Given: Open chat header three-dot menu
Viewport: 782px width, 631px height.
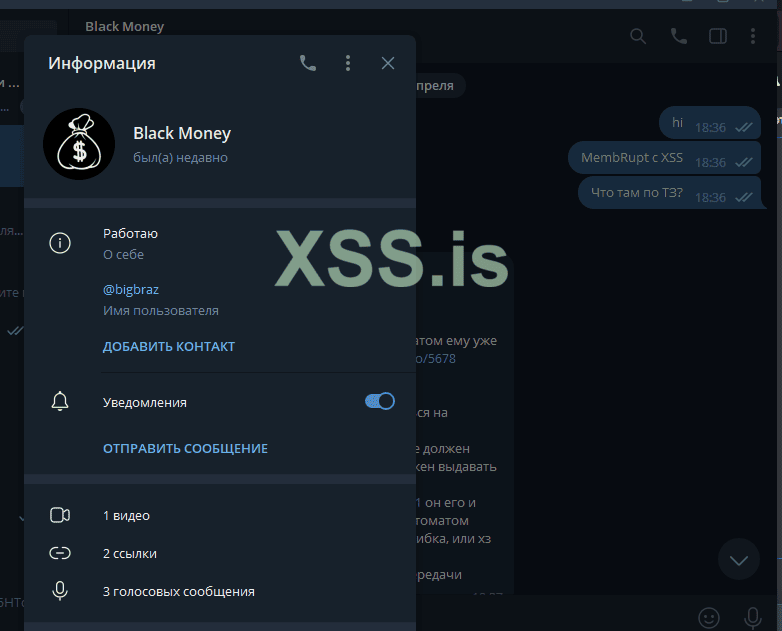Looking at the screenshot, I should coord(753,36).
